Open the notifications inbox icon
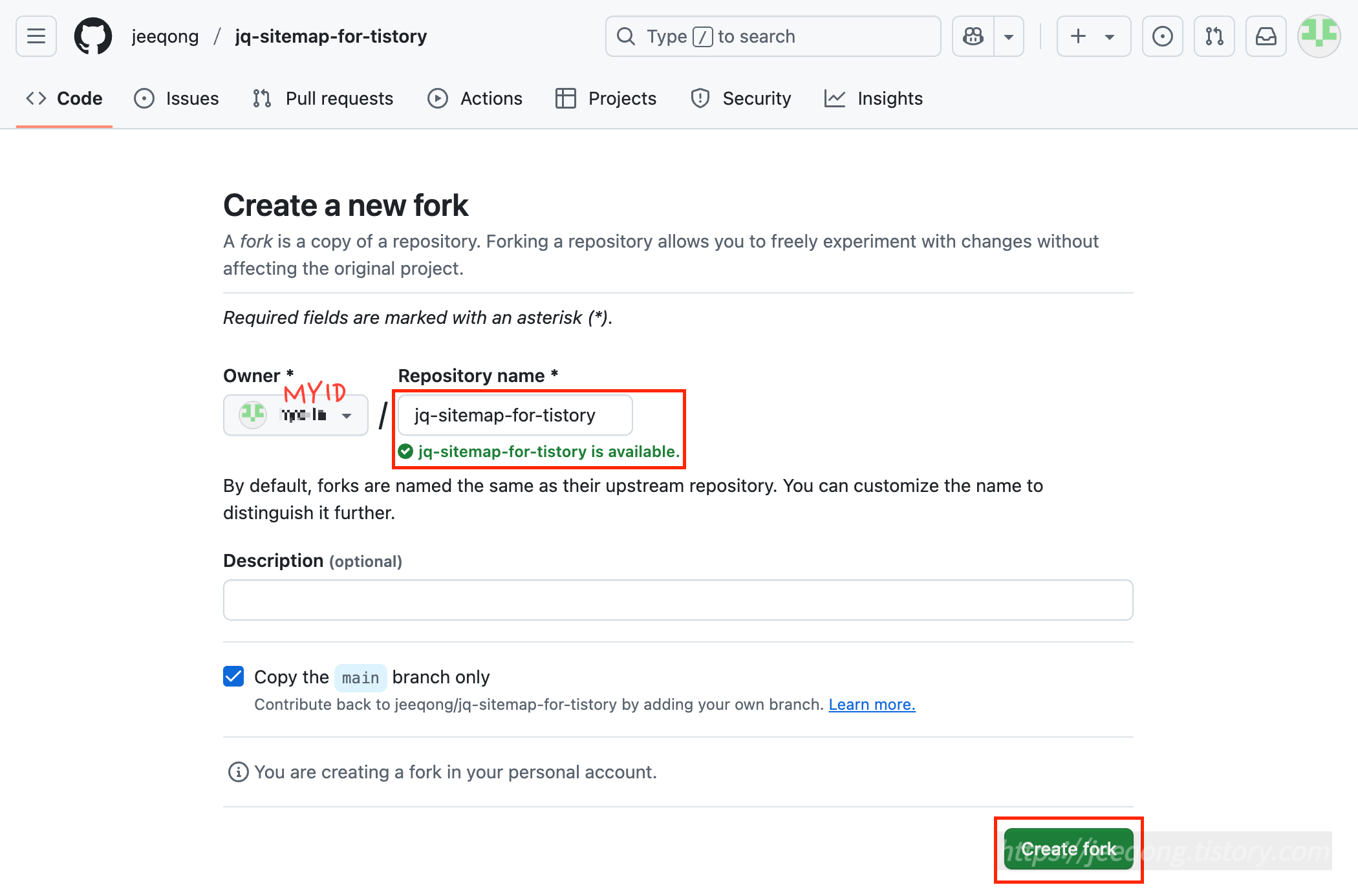 [1266, 36]
